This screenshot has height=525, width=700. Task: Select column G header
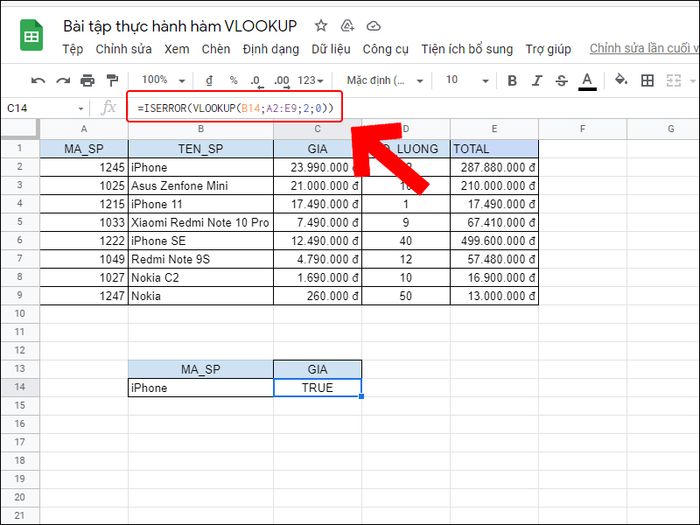663,129
